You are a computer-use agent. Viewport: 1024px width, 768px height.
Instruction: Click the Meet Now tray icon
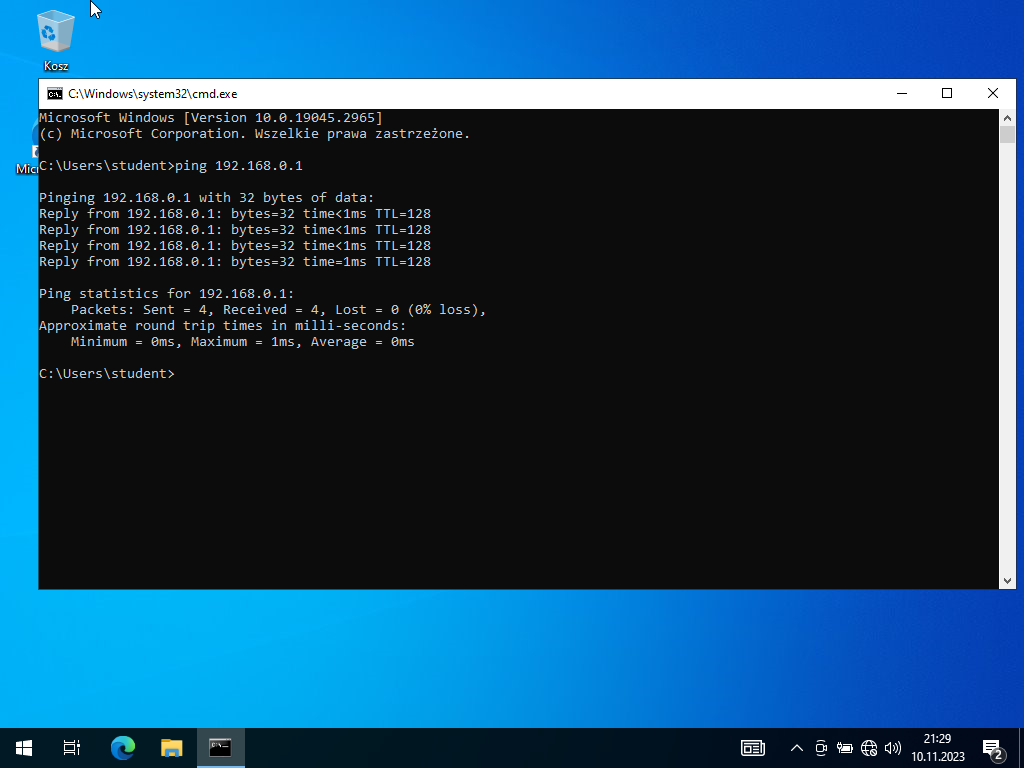[821, 748]
